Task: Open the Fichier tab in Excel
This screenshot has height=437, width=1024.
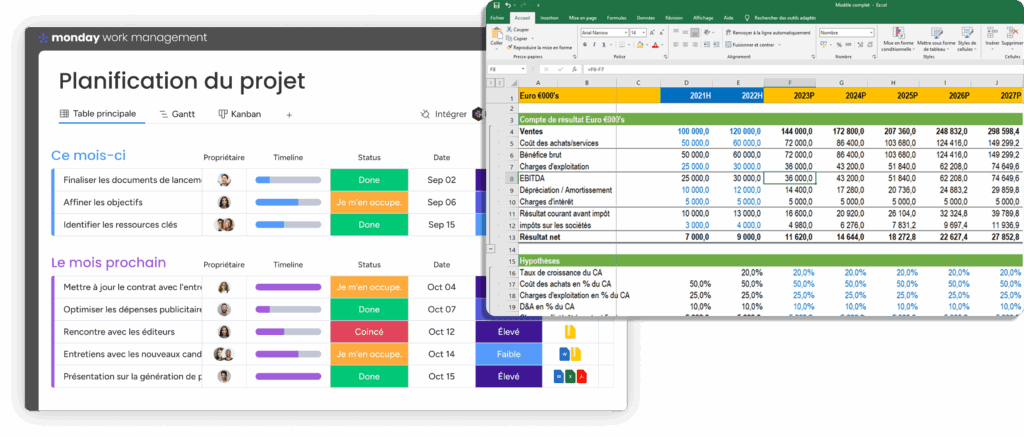Action: click(497, 18)
